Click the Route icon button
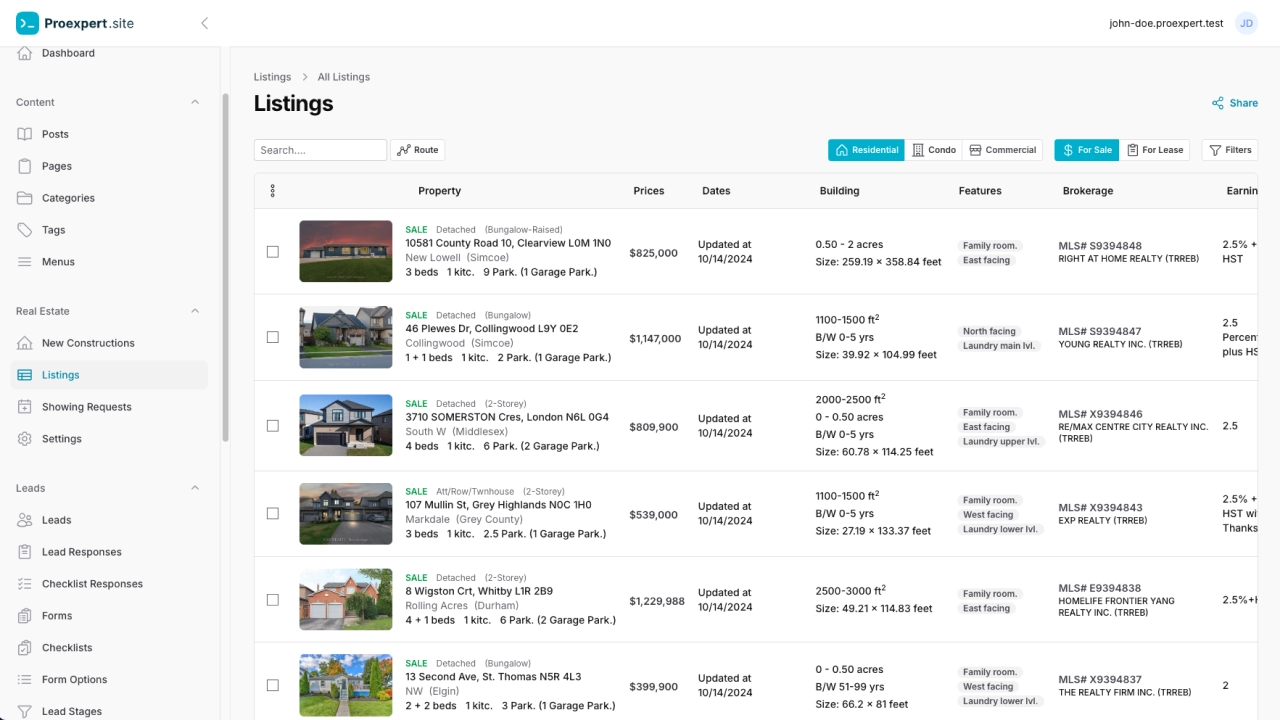This screenshot has height=720, width=1280. click(x=418, y=150)
